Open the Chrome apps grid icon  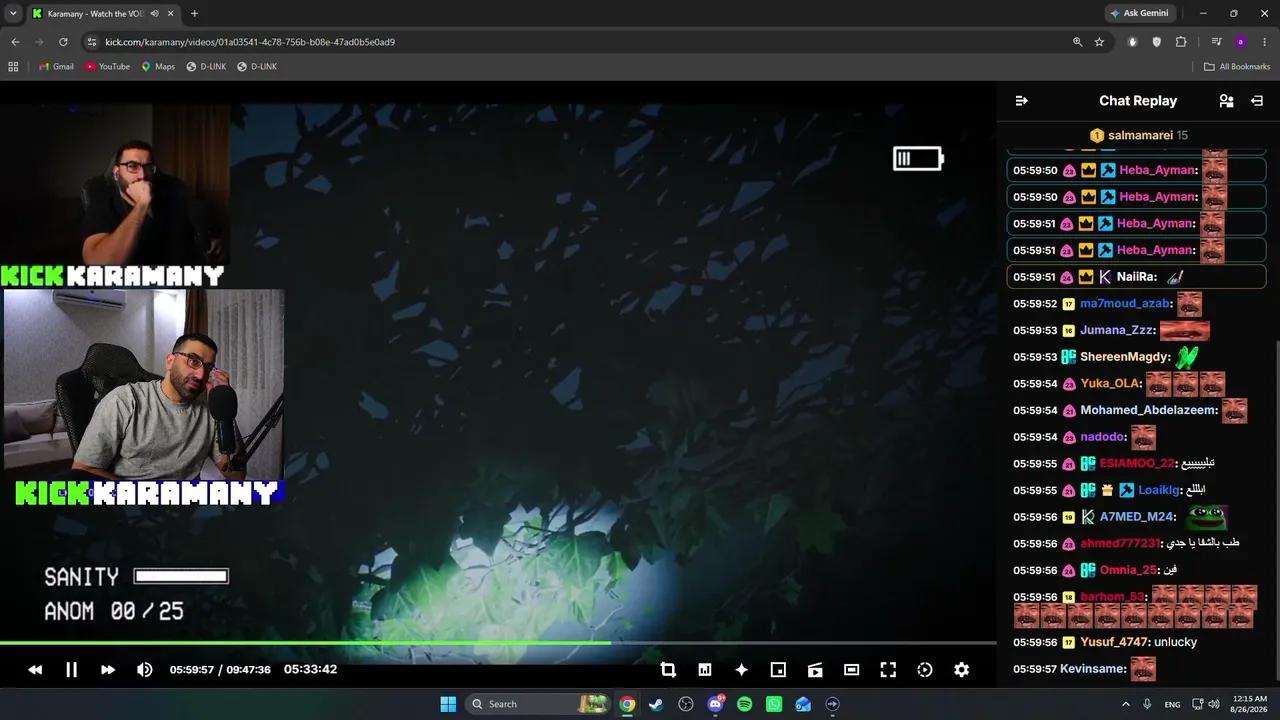13,67
